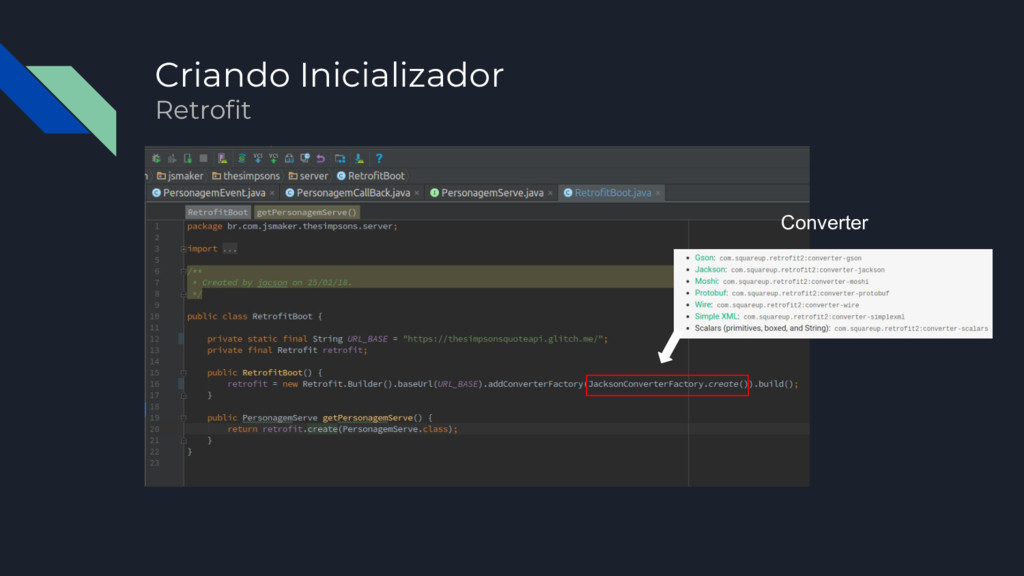Click 'public class RetrofitBoot {' line
The height and width of the screenshot is (576, 1024).
pos(255,317)
